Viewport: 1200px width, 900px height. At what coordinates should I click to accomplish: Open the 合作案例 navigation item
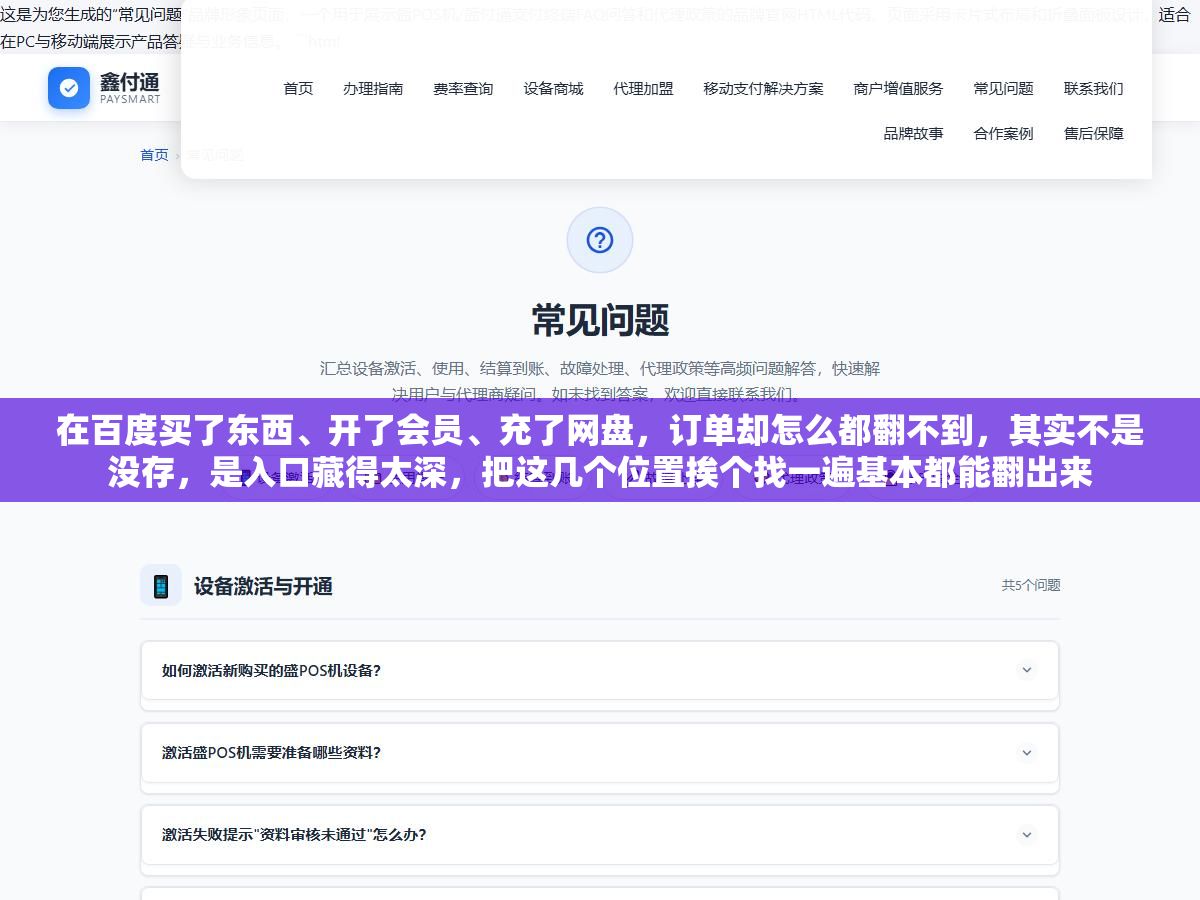1003,133
